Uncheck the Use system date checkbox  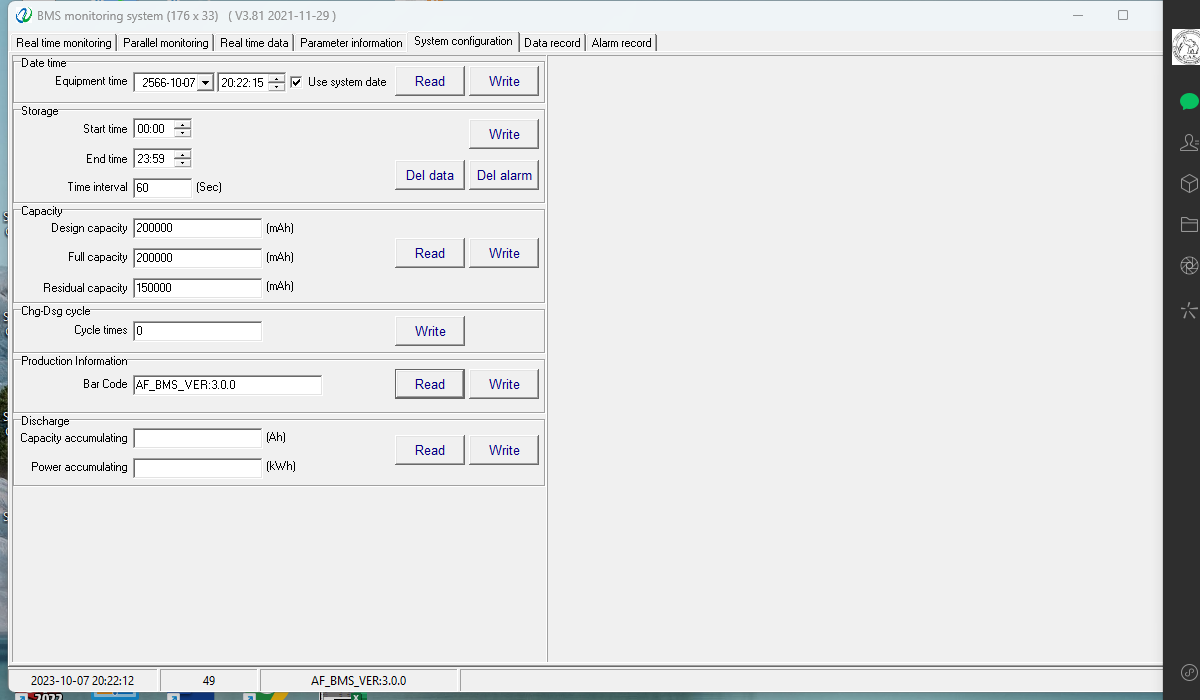296,82
